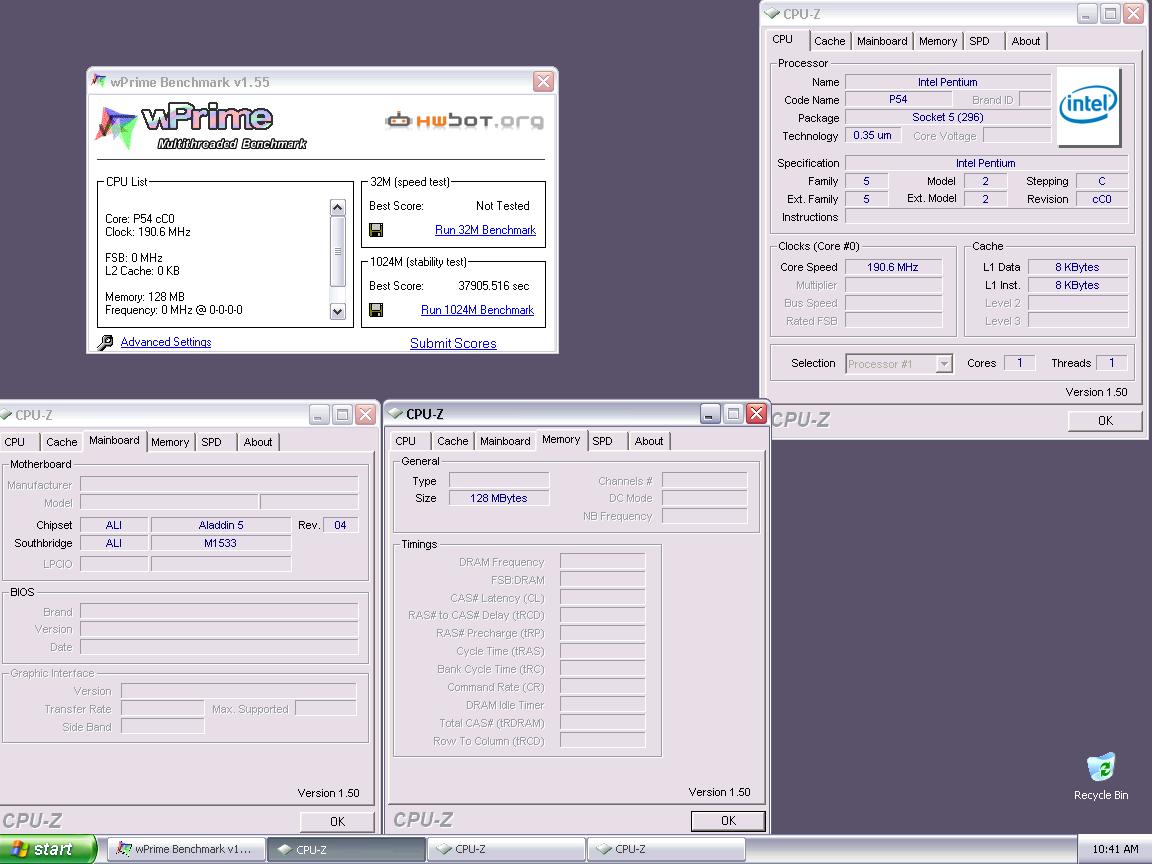
Task: Select Cache tab in Mainboard CPU-Z window
Action: point(62,442)
